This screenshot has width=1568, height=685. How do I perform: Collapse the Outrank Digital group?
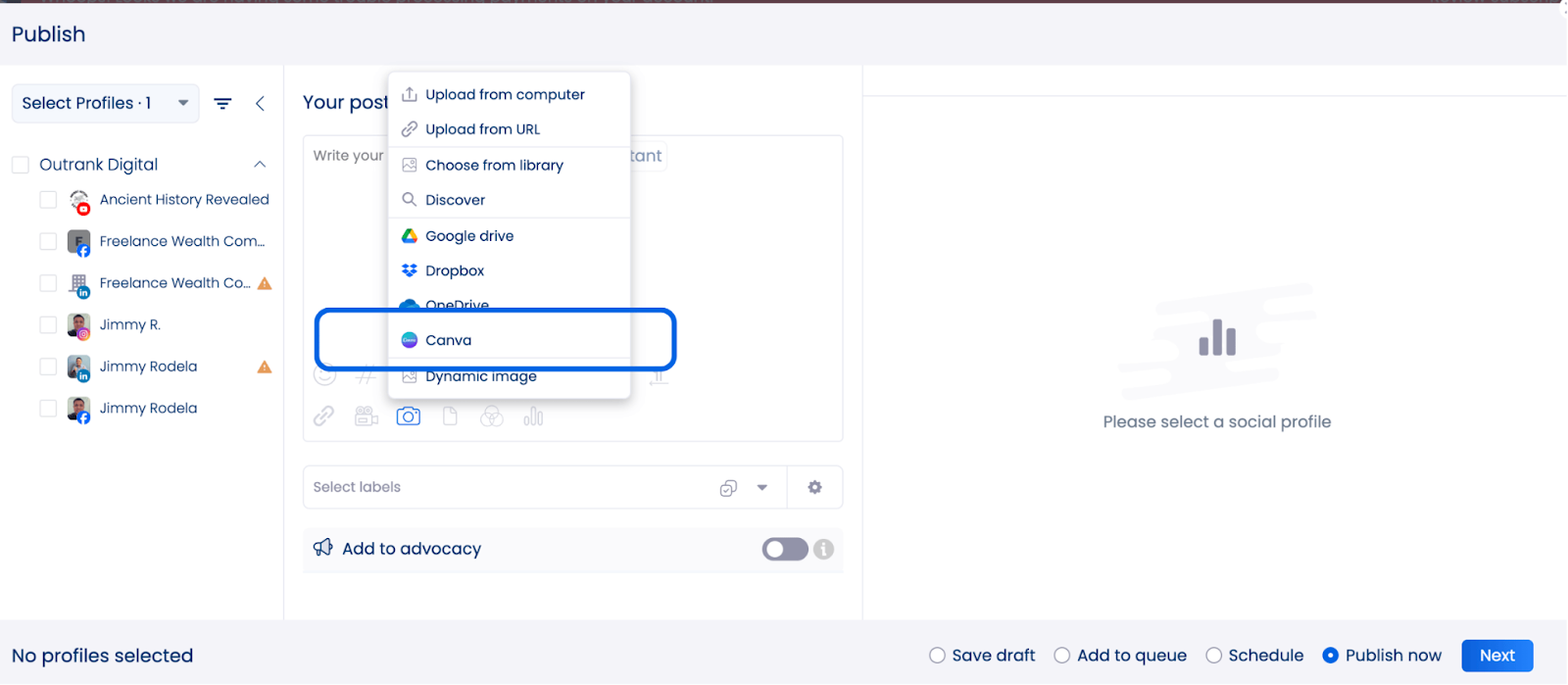[259, 164]
